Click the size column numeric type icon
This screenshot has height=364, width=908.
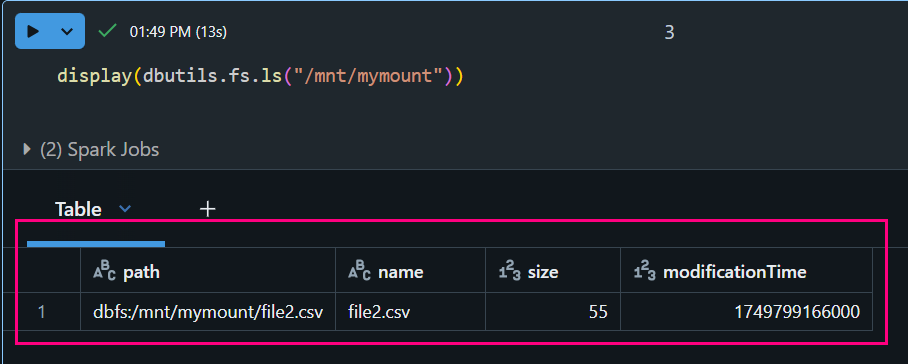510,271
